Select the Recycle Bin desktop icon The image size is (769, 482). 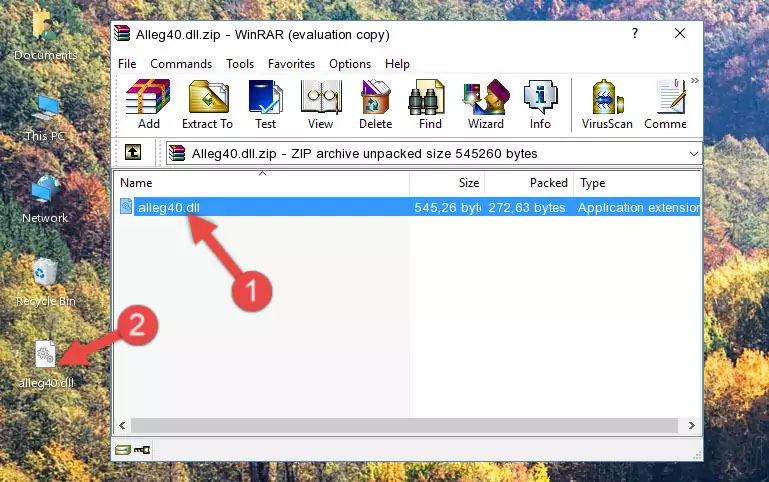click(46, 282)
